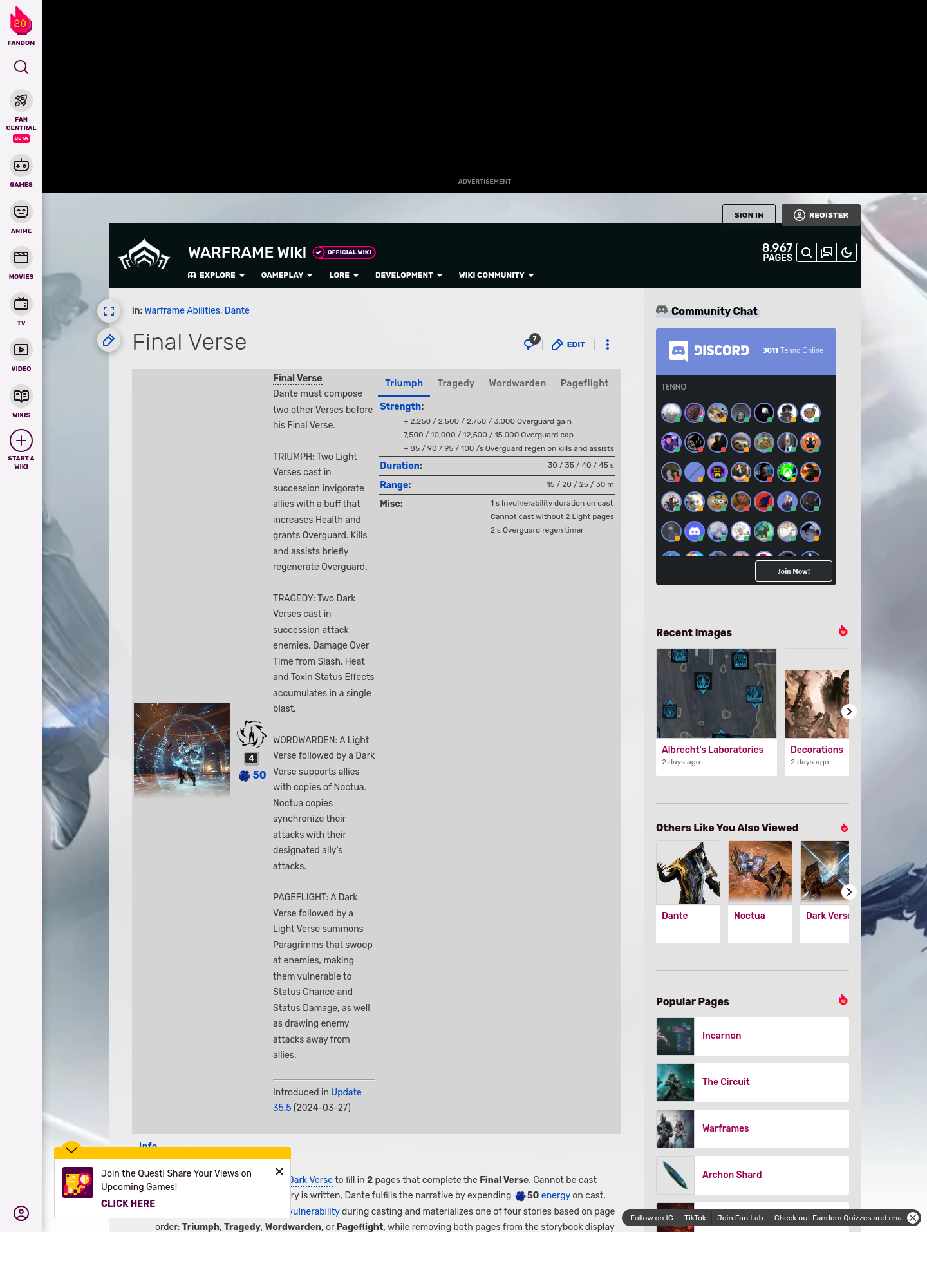This screenshot has width=927, height=1288.
Task: Open sidebar search magnifier icon
Action: 21,67
